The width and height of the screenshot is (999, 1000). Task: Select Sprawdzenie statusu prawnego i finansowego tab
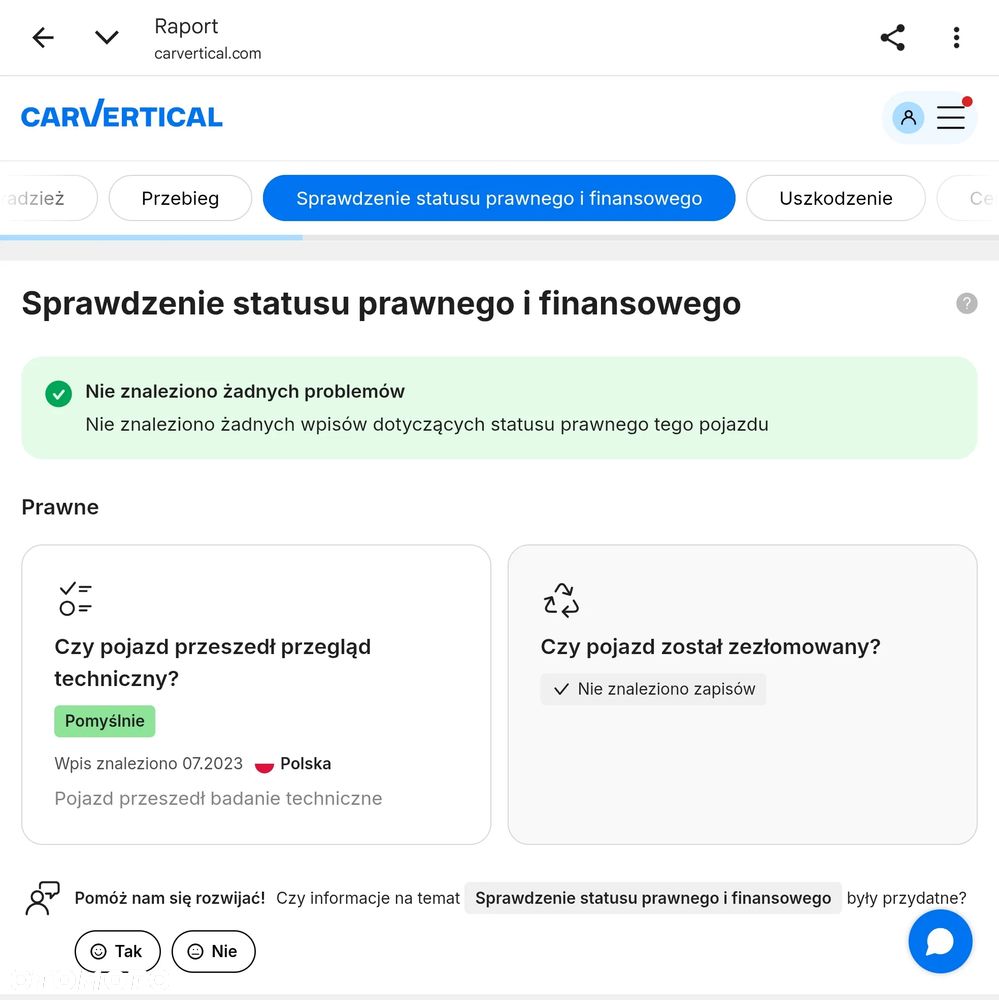point(499,198)
